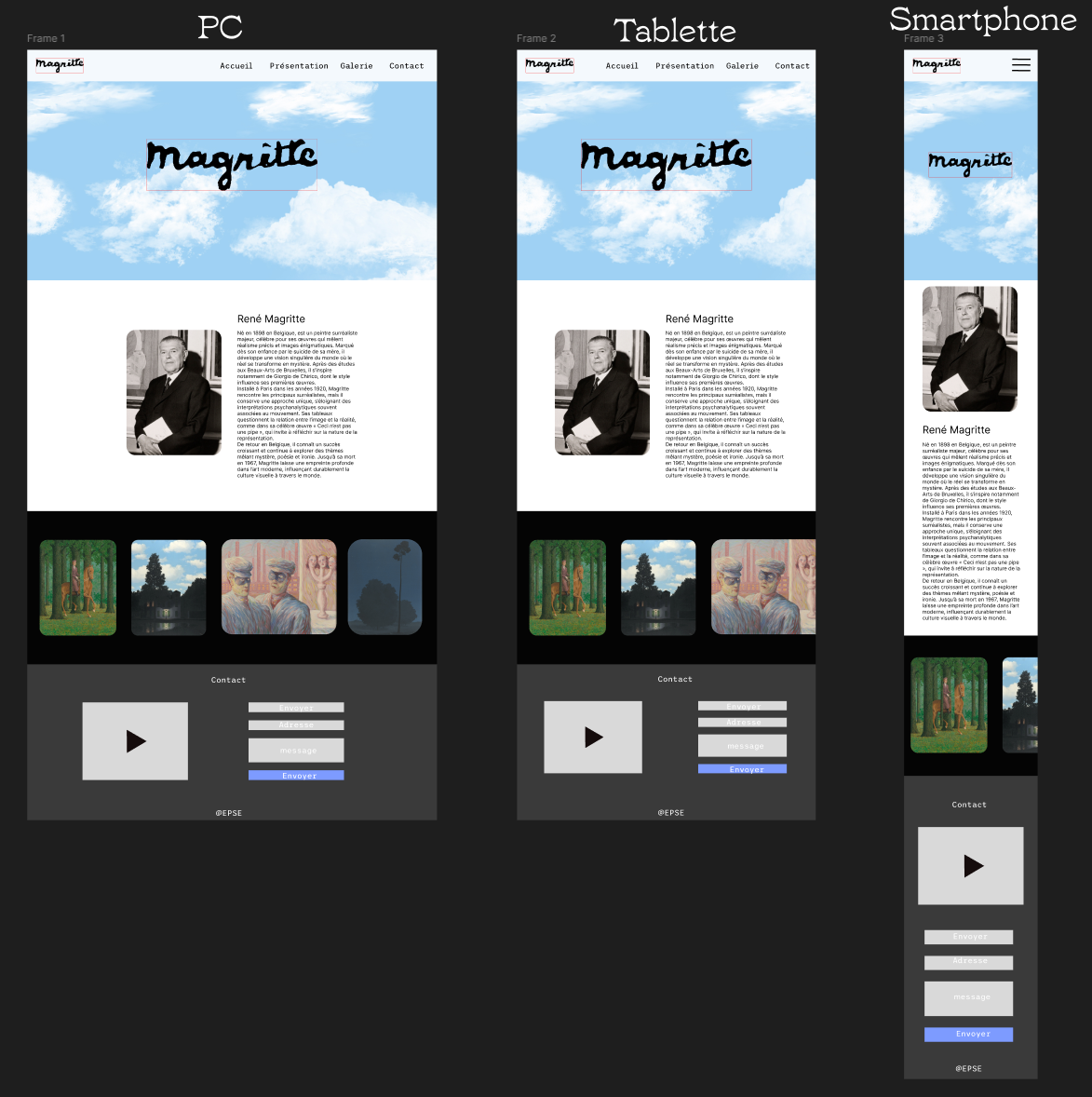This screenshot has width=1092, height=1097.
Task: Click the message field in Tablette contact form
Action: click(742, 746)
